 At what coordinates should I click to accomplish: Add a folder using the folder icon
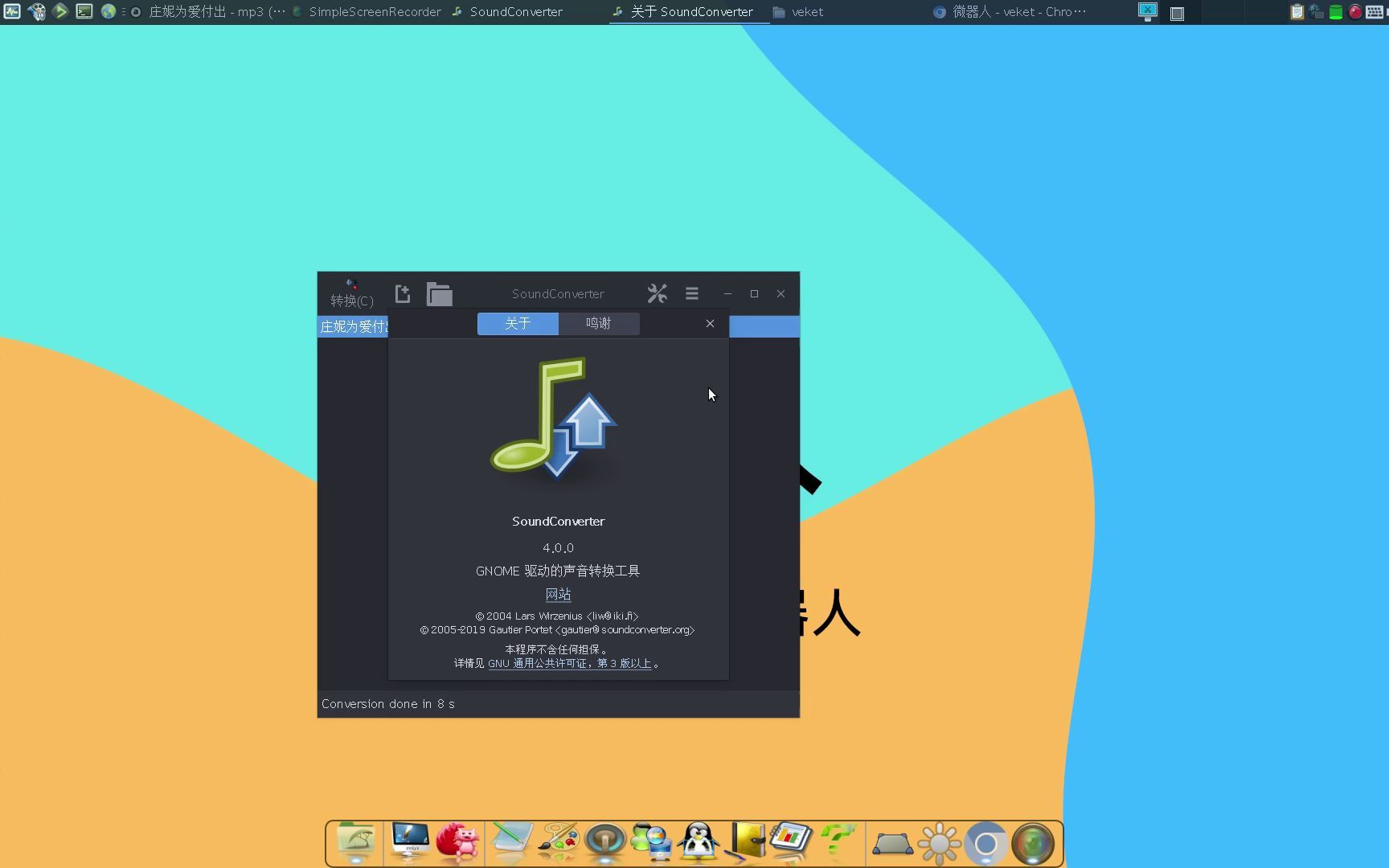pos(439,294)
